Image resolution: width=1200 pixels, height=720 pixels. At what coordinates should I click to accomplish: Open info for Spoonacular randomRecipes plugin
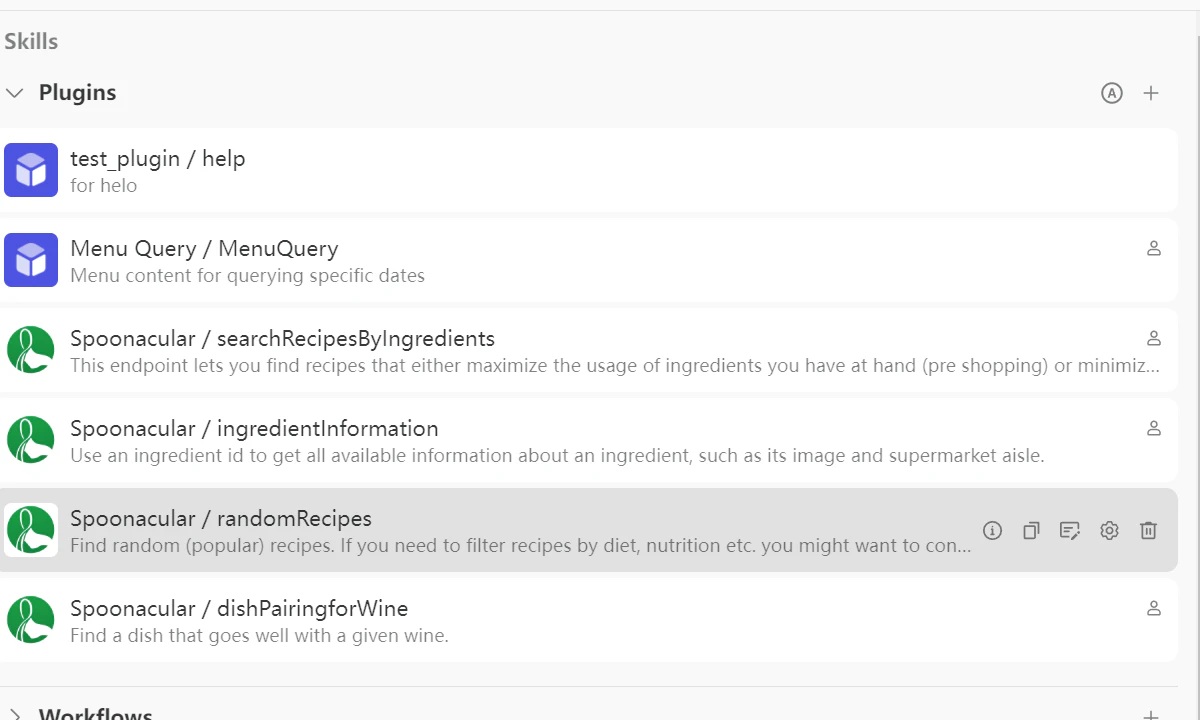coord(992,531)
